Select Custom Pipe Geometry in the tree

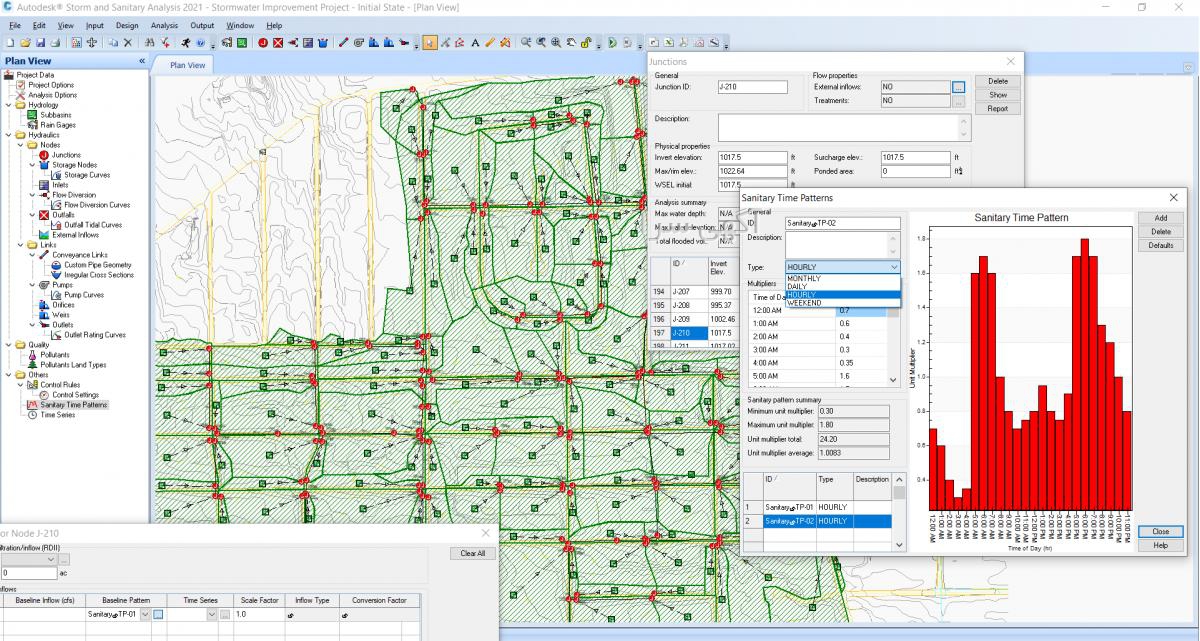[x=98, y=265]
